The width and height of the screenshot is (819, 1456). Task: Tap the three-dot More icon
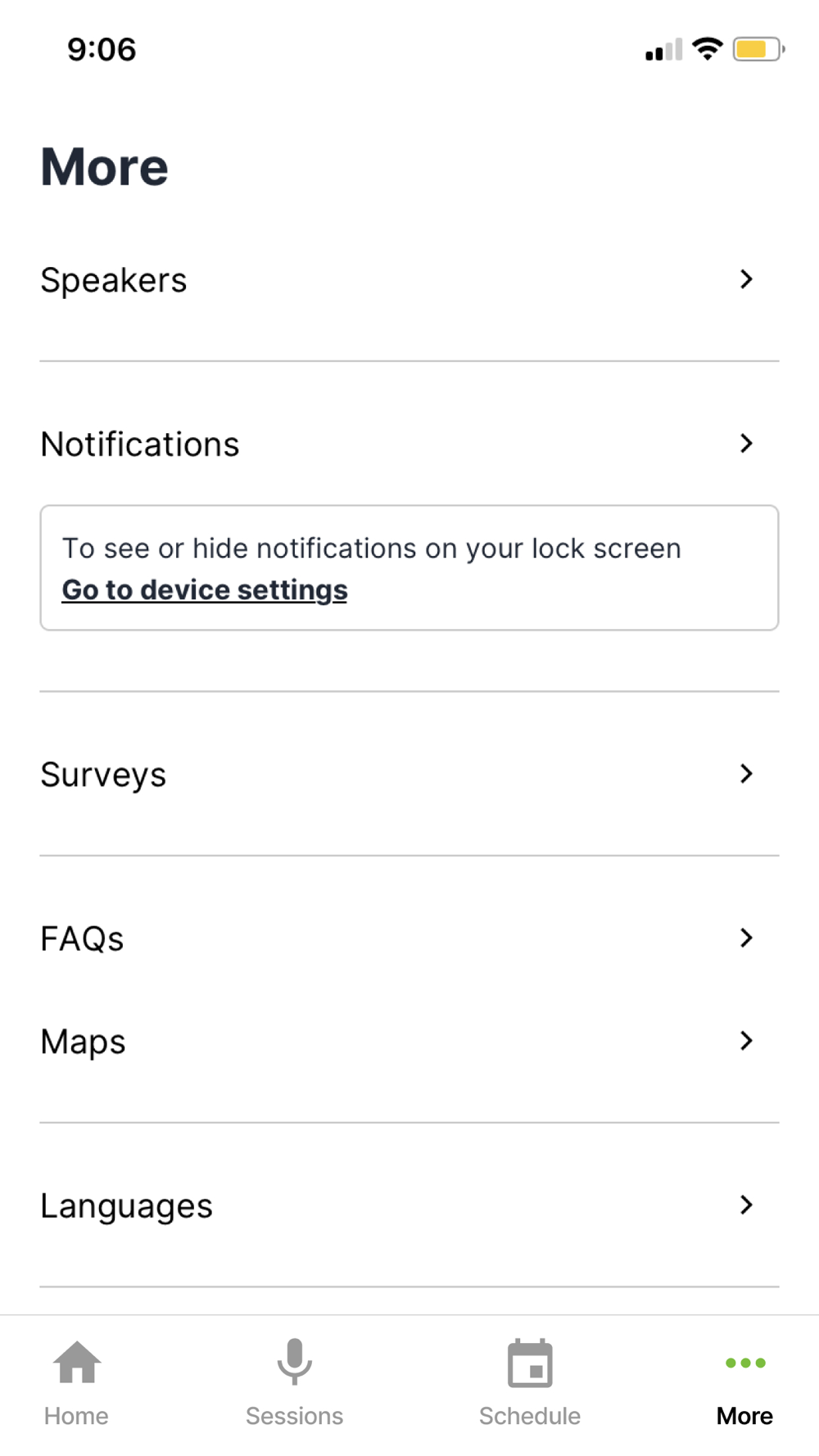pos(745,1363)
